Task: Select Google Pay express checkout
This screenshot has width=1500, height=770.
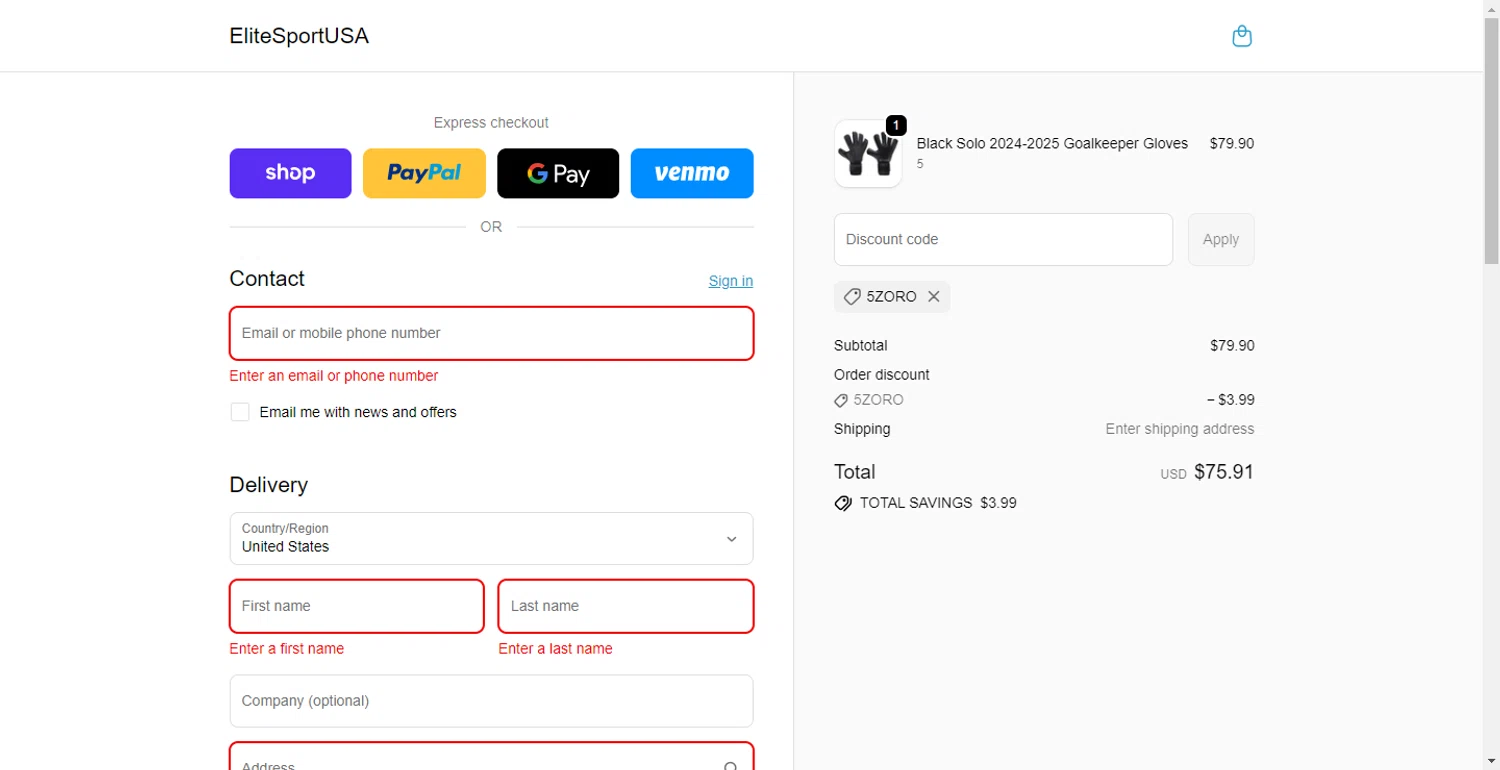Action: click(558, 173)
